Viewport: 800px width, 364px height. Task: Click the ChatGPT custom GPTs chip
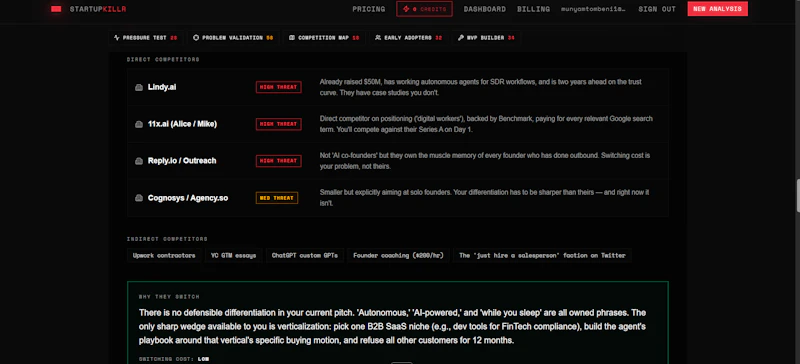click(305, 255)
